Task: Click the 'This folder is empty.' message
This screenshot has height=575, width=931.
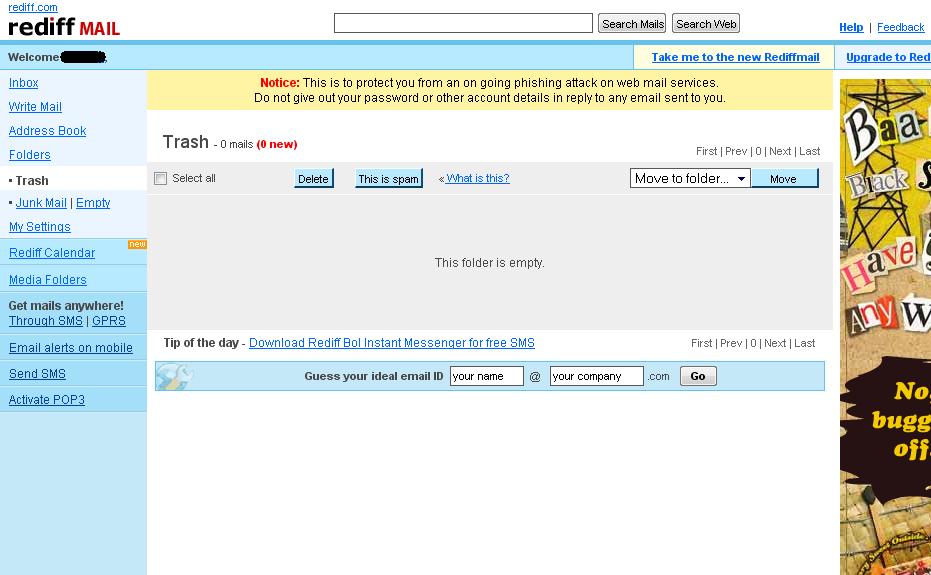Action: (x=489, y=263)
